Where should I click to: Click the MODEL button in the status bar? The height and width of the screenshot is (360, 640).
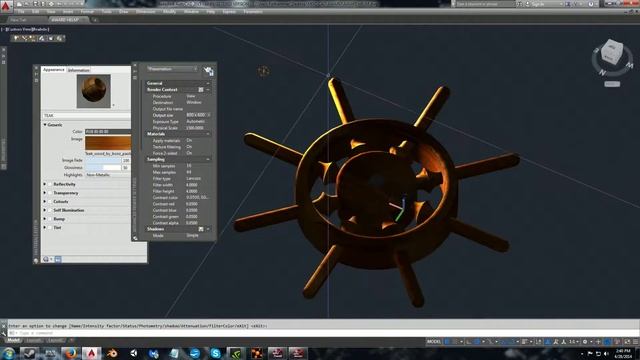(x=434, y=341)
